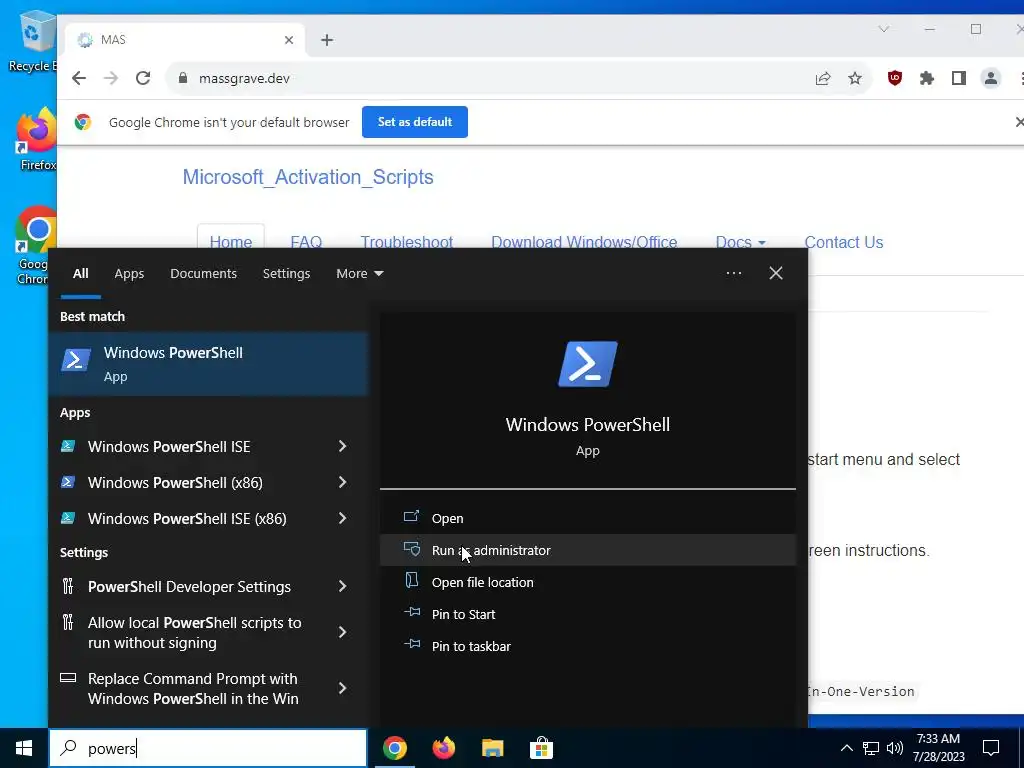Expand Windows PowerShell (x86) options chevron
The width and height of the screenshot is (1024, 768).
click(343, 482)
